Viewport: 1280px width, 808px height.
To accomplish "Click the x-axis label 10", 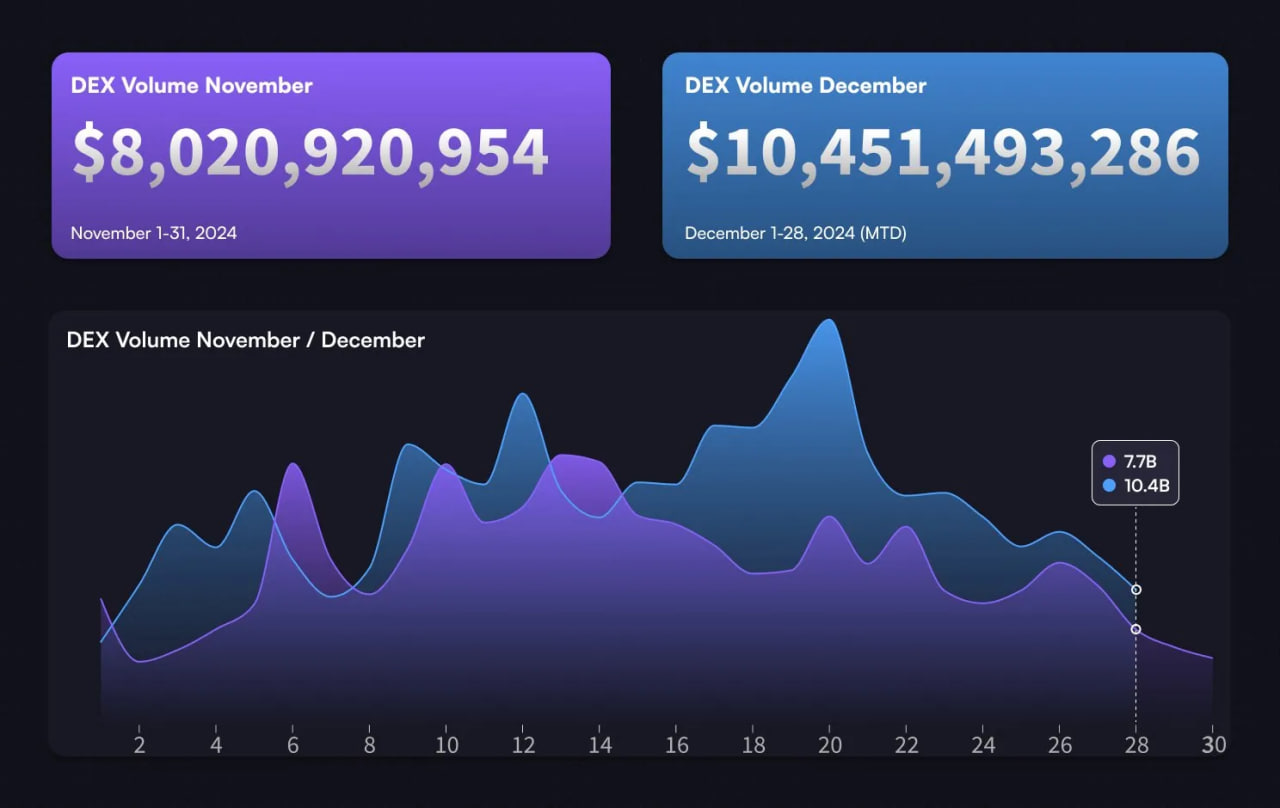I will 447,745.
